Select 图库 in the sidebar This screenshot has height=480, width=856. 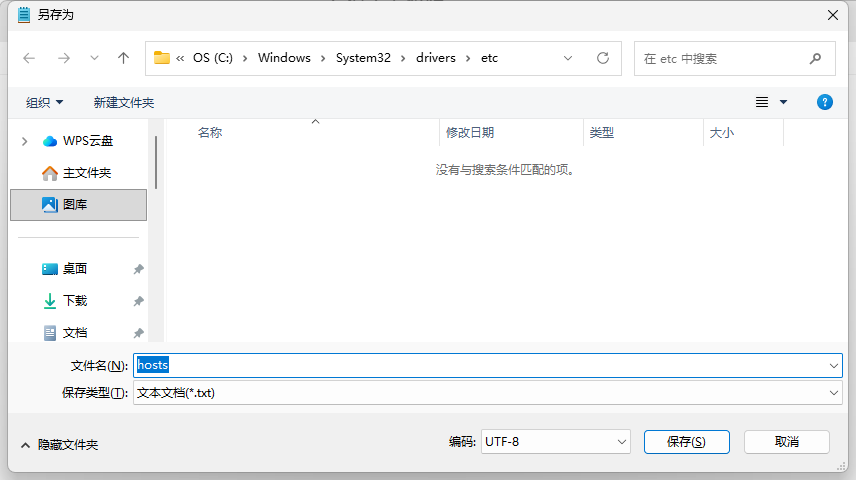point(79,205)
